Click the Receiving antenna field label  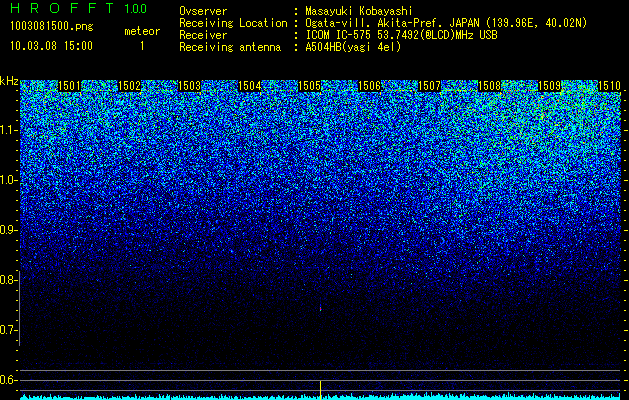pos(230,47)
